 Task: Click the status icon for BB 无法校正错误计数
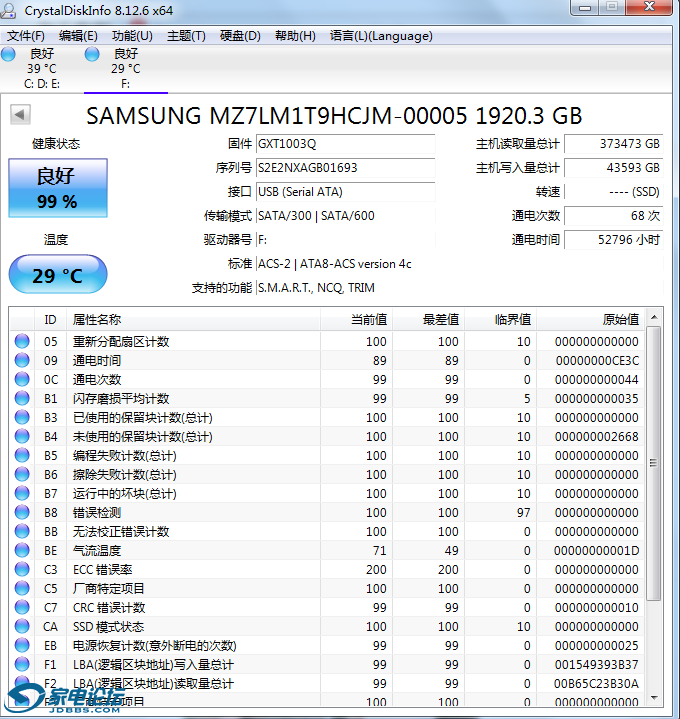pyautogui.click(x=22, y=531)
